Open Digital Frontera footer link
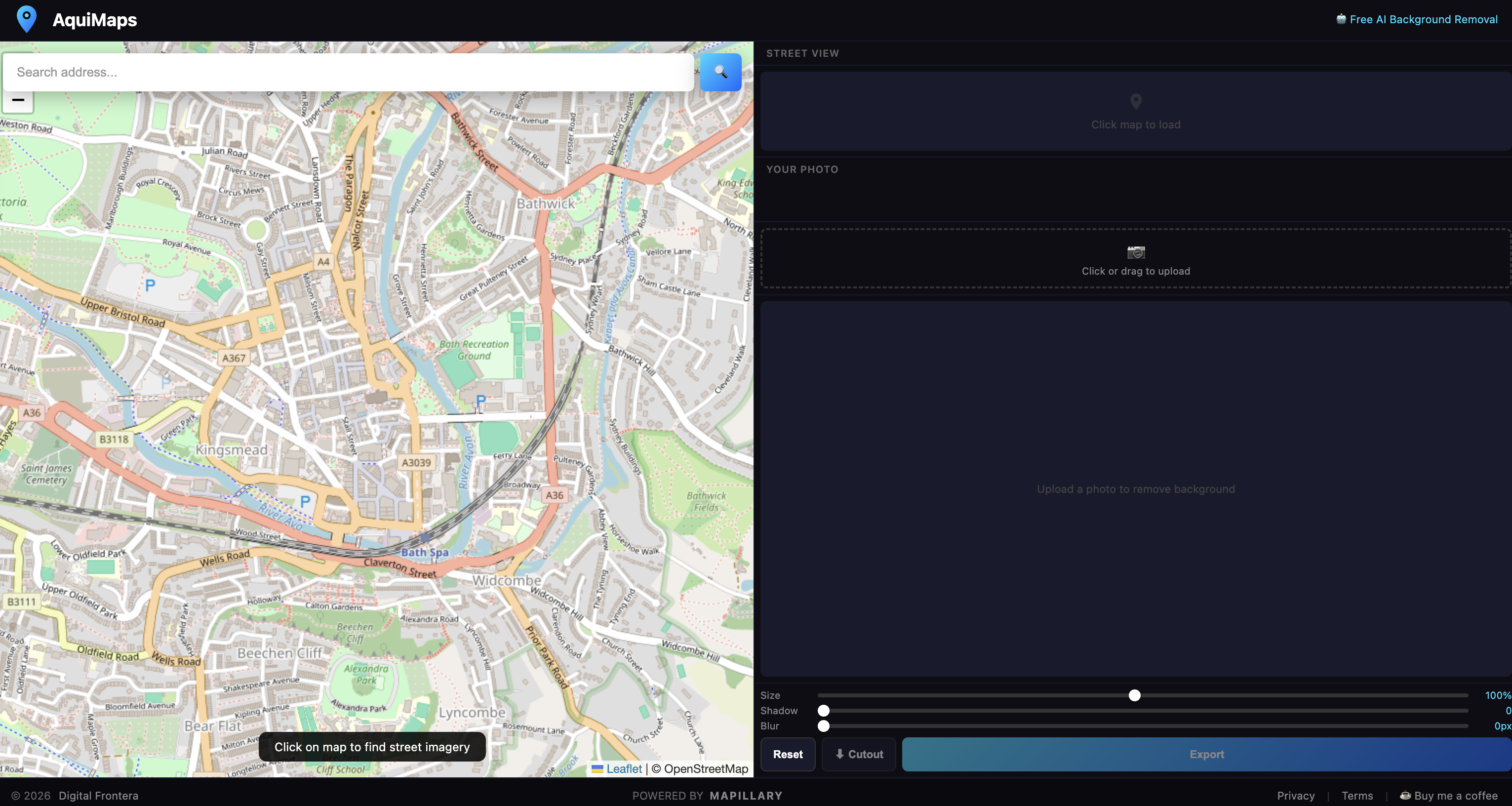 99,796
